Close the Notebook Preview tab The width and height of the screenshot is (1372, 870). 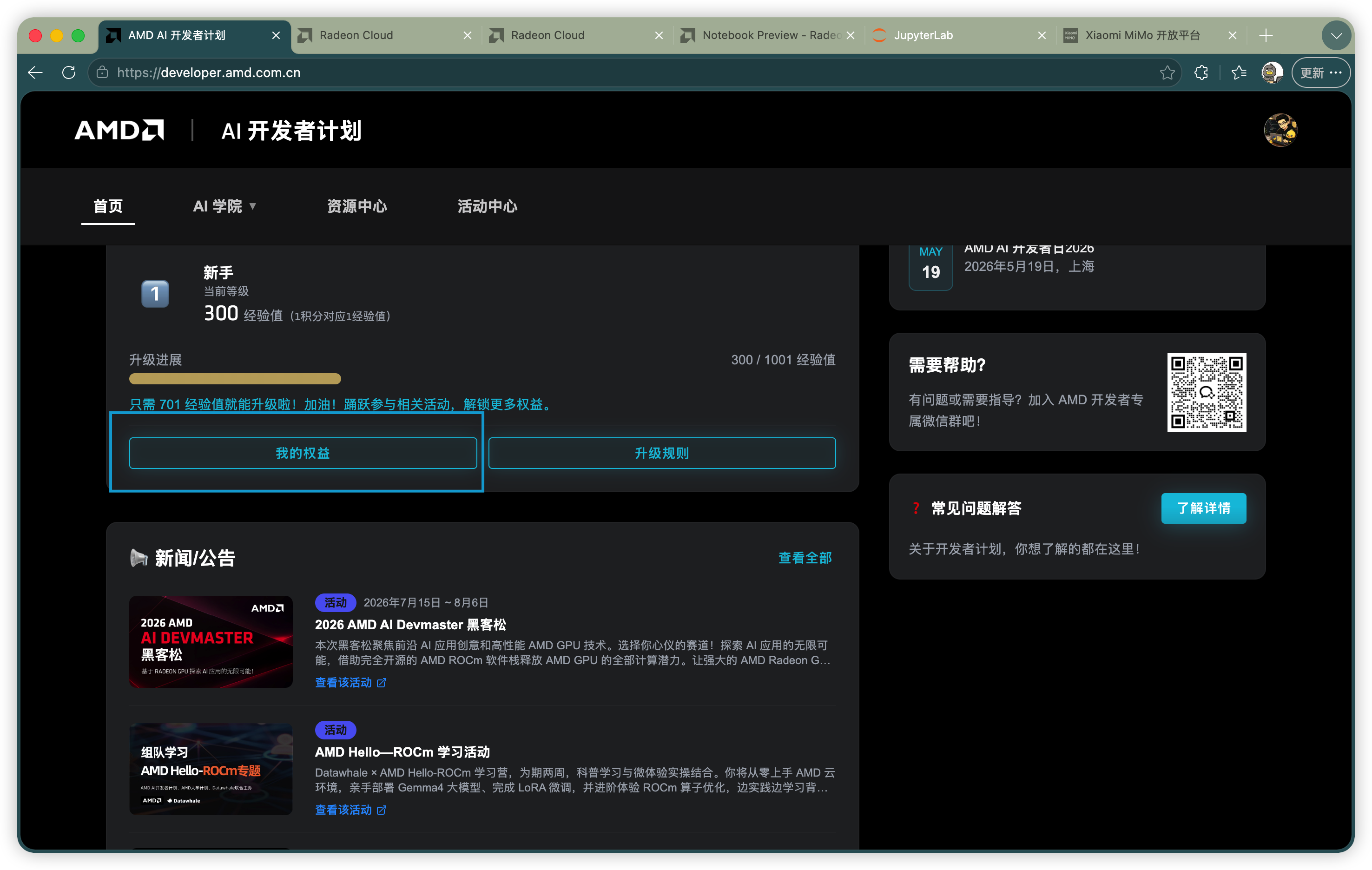pyautogui.click(x=851, y=35)
